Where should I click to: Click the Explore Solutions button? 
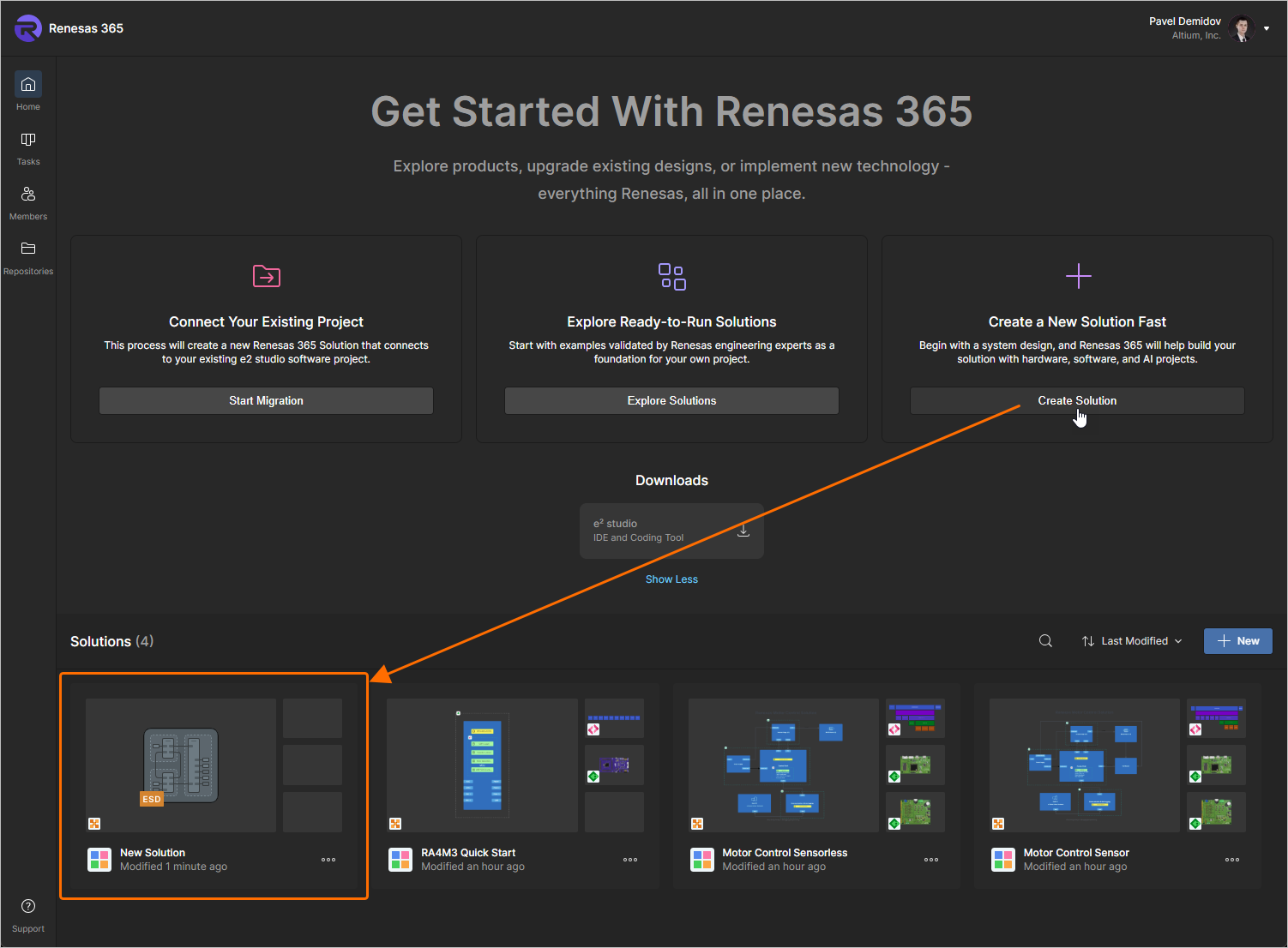[x=671, y=400]
